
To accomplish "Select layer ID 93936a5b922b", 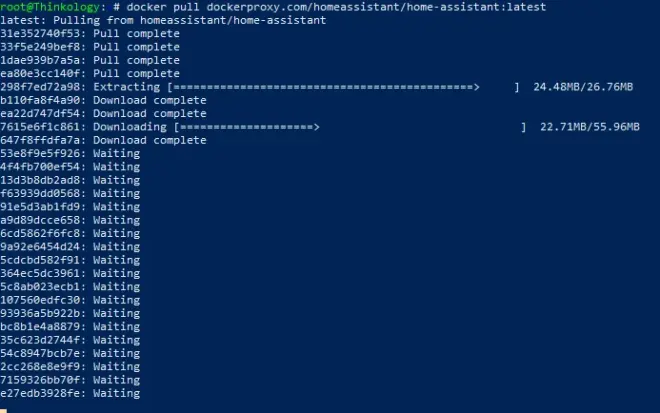I will click(40, 314).
